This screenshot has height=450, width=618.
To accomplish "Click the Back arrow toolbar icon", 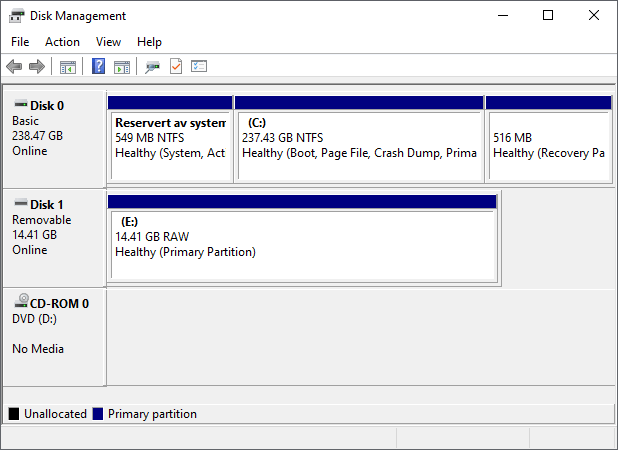I will pos(14,66).
